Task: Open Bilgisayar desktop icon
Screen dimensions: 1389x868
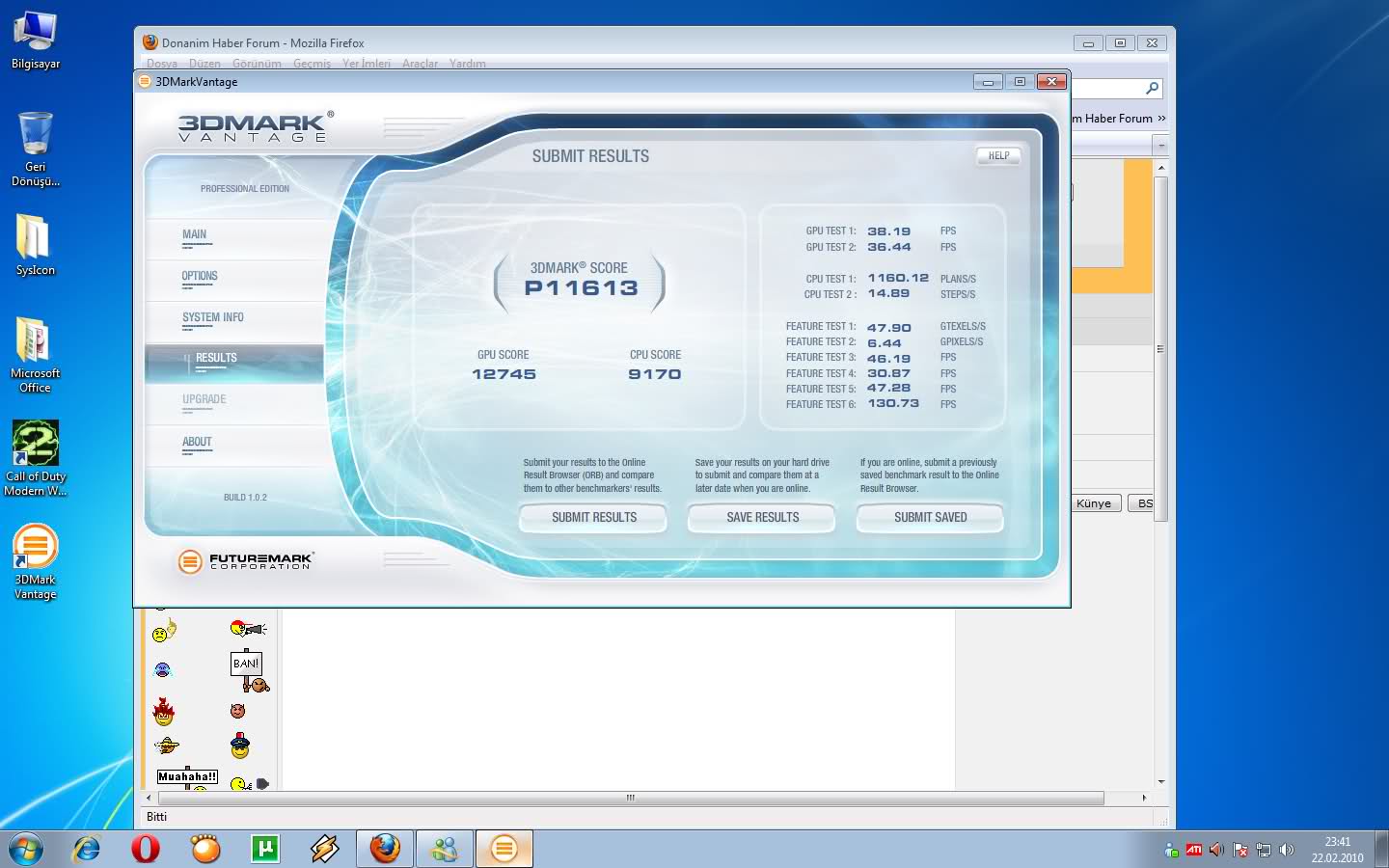Action: (x=35, y=41)
